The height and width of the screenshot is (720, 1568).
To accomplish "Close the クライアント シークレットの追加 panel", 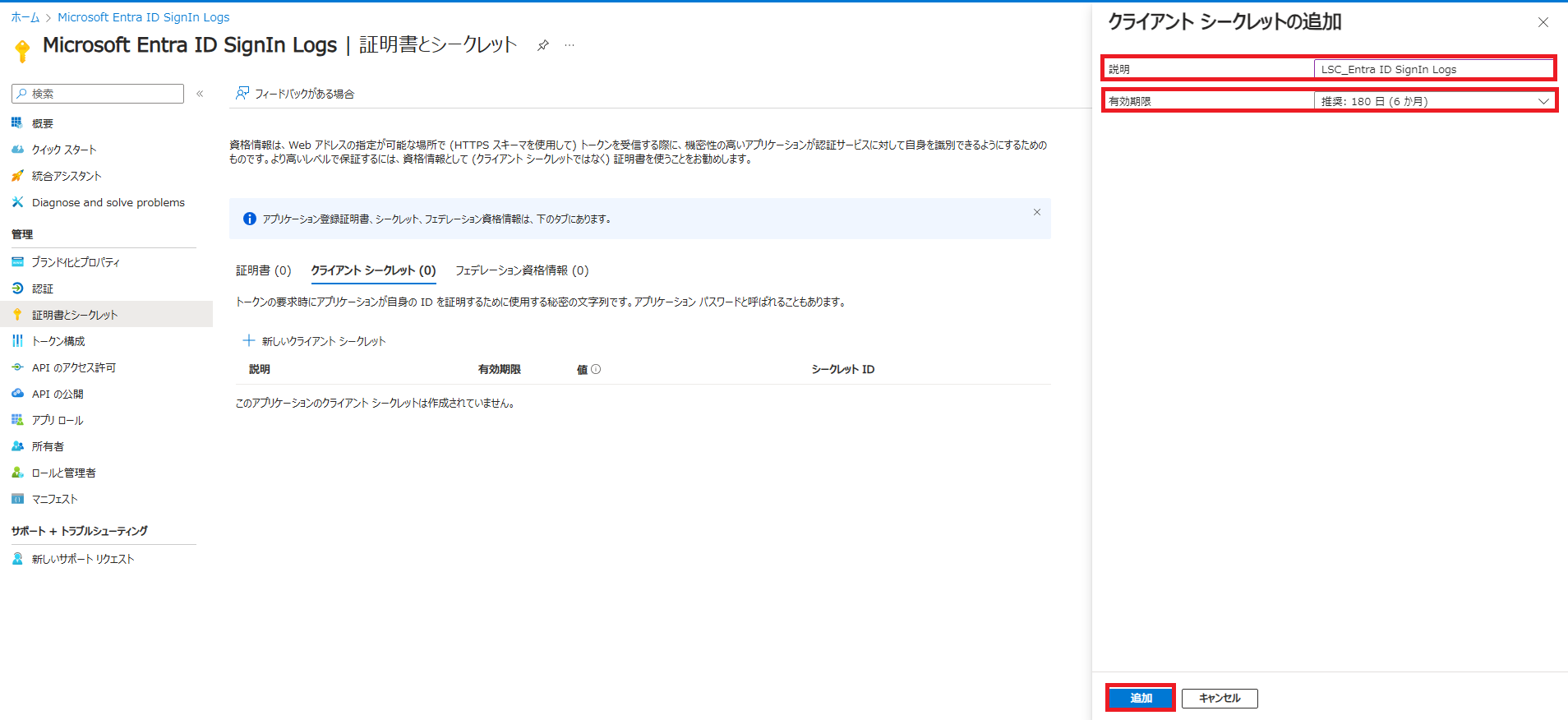I will tap(1543, 22).
